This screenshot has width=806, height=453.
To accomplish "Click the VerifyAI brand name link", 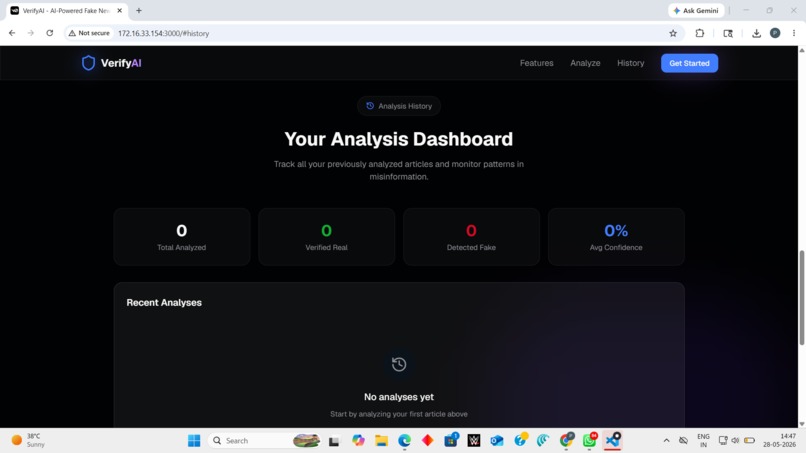I will tap(121, 63).
